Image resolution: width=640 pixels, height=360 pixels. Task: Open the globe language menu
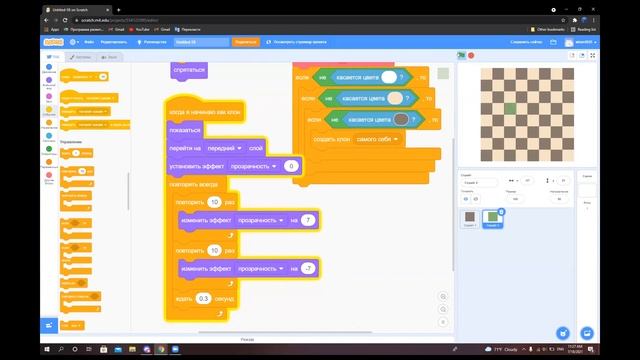click(74, 42)
